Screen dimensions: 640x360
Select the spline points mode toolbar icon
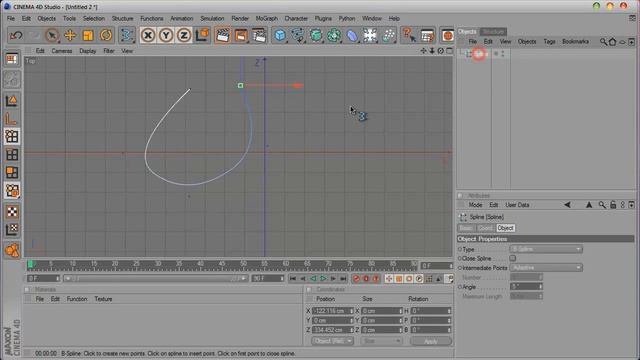pos(127,35)
